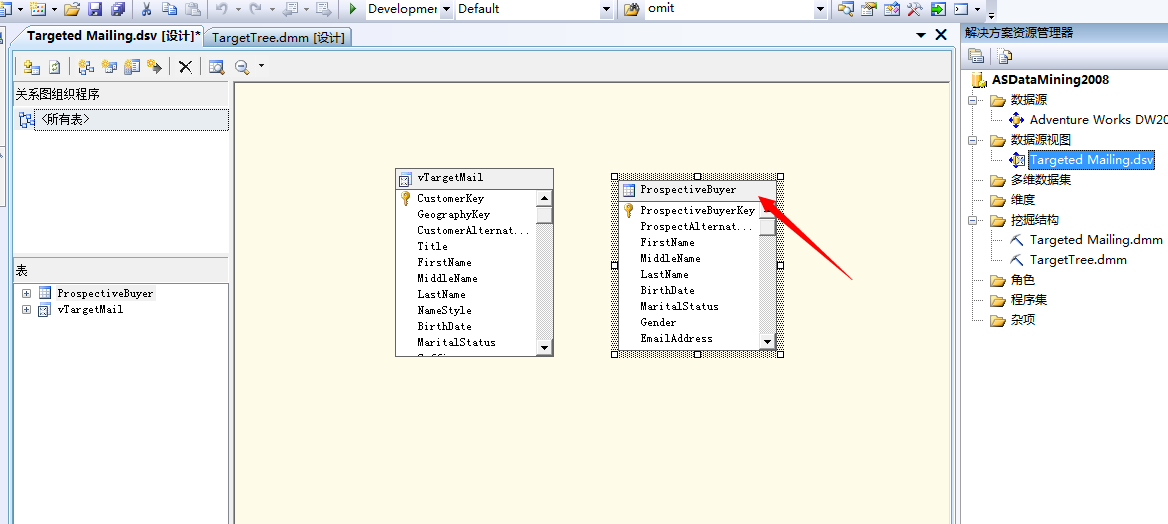Copy the selection
This screenshot has height=524, width=1168.
(x=169, y=9)
